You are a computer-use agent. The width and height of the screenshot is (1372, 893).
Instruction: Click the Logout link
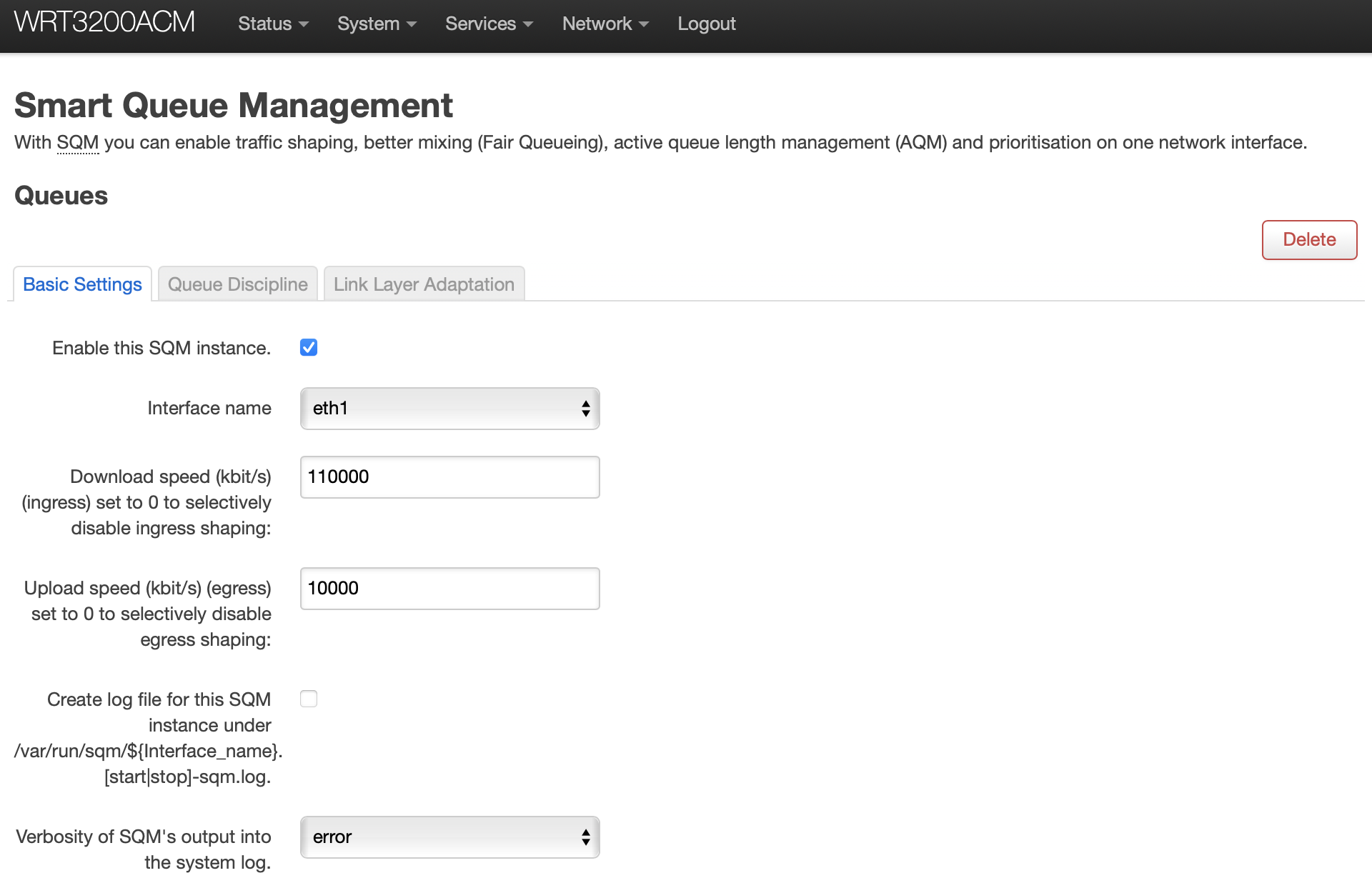click(x=706, y=24)
